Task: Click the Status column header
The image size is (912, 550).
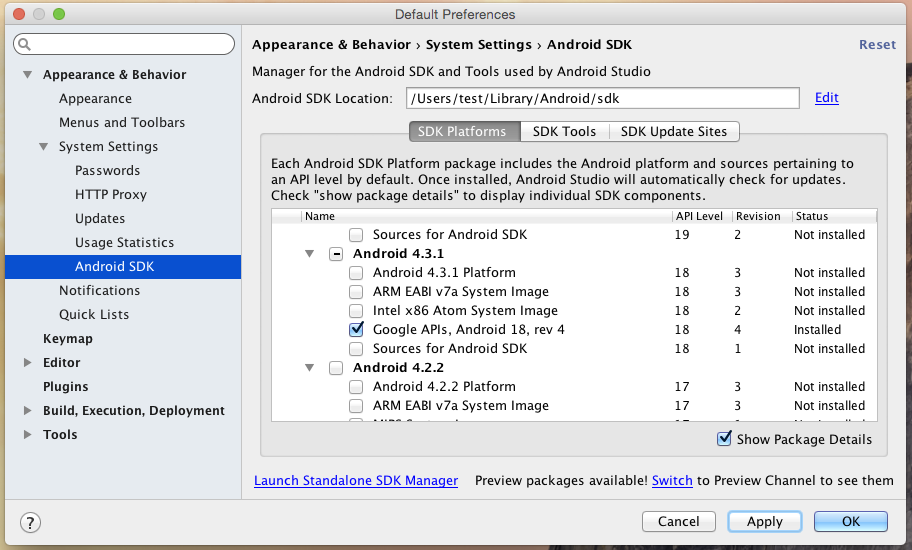Action: [834, 216]
